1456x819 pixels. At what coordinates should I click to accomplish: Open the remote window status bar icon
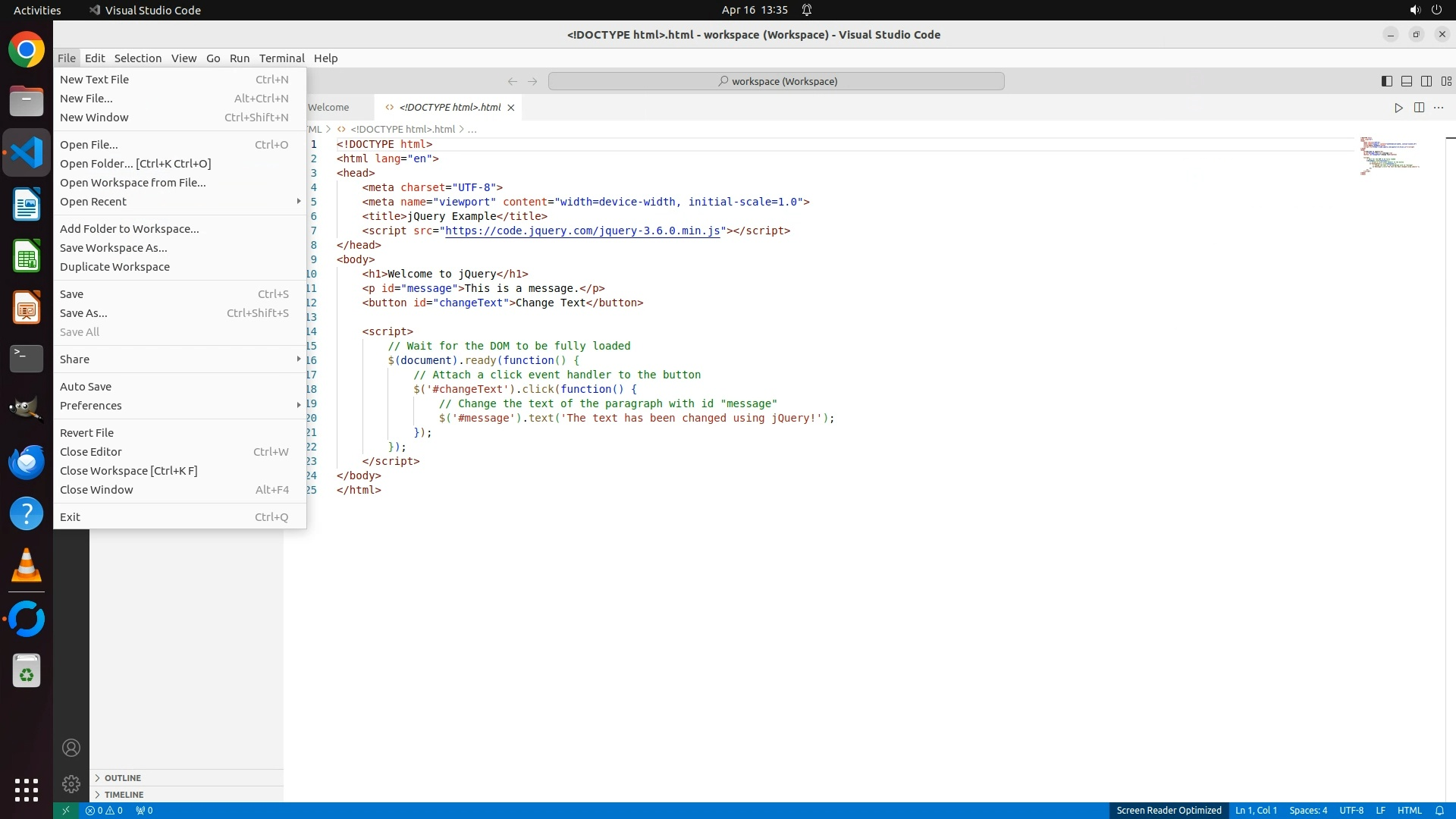click(65, 810)
